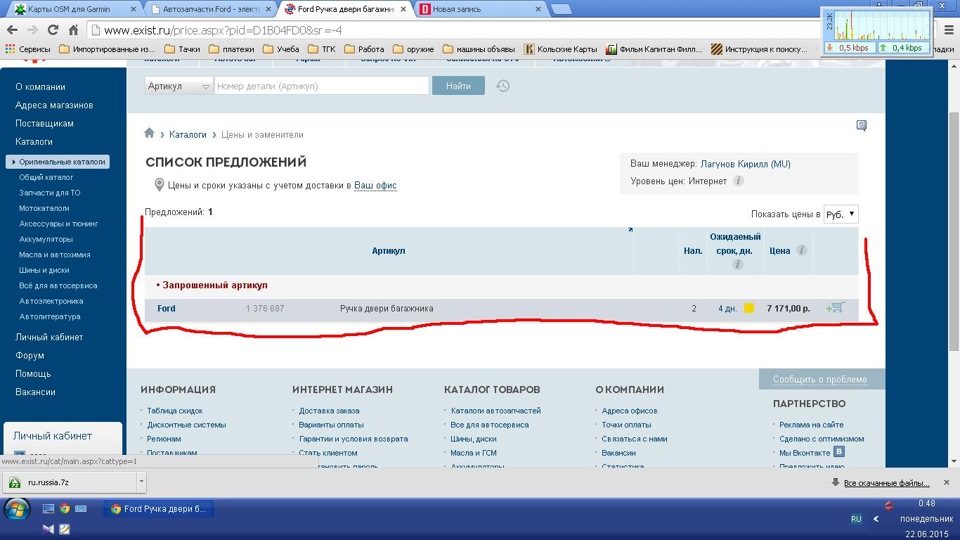The image size is (960, 540).
Task: Show hidden tray icons arrow
Action: (x=876, y=519)
